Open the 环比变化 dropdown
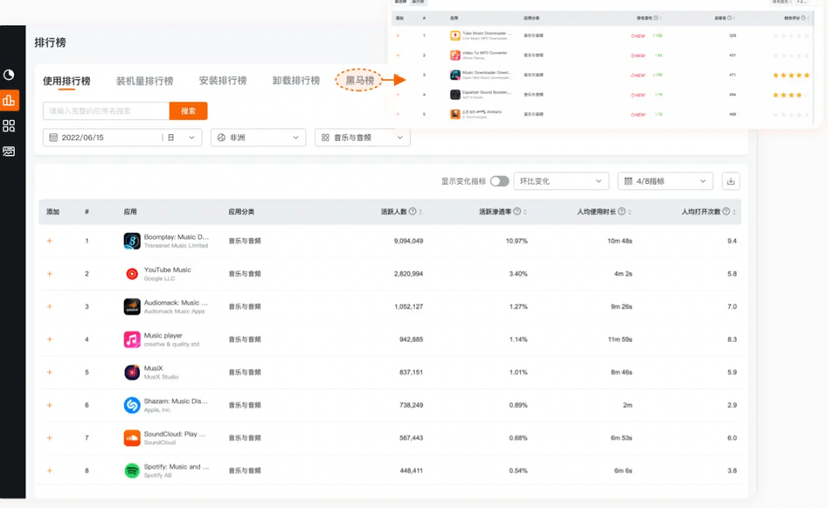The width and height of the screenshot is (828, 508). click(x=562, y=181)
